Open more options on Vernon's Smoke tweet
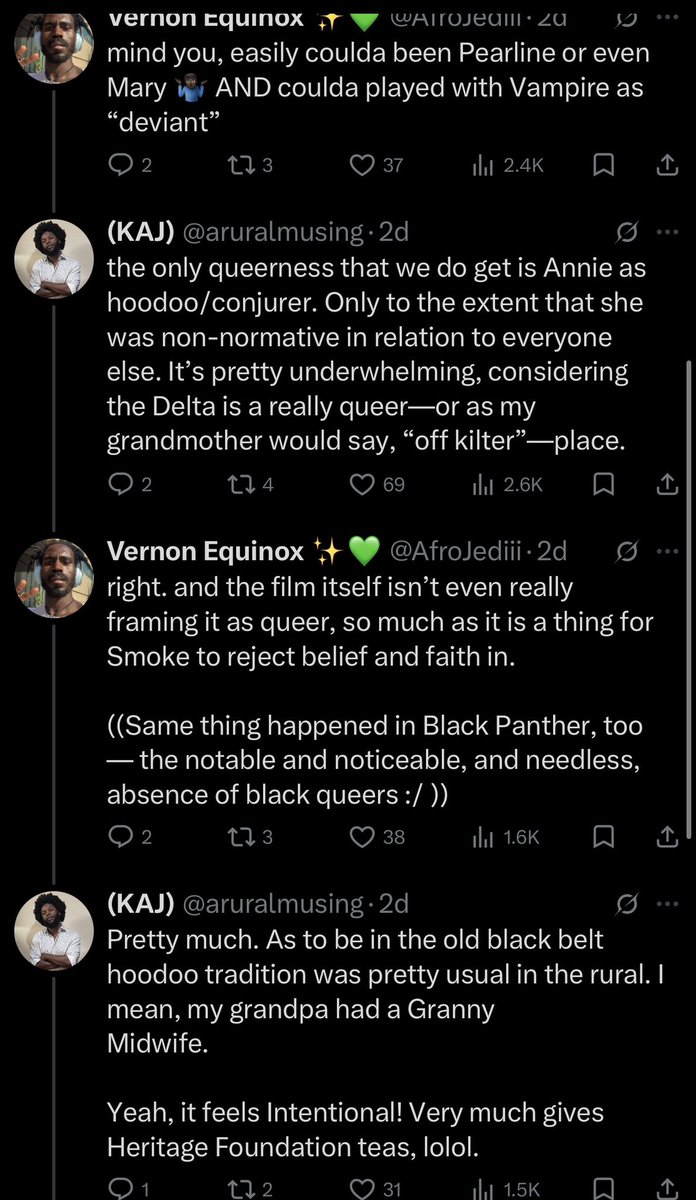This screenshot has height=1200, width=696. (666, 550)
